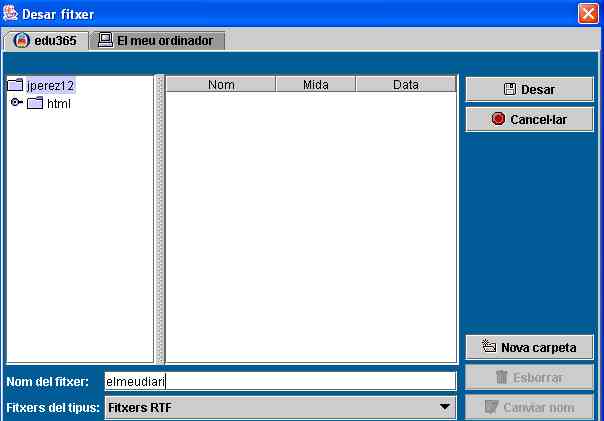Viewport: 604px width, 421px height.
Task: Click the split pane divider handle
Action: click(x=159, y=219)
